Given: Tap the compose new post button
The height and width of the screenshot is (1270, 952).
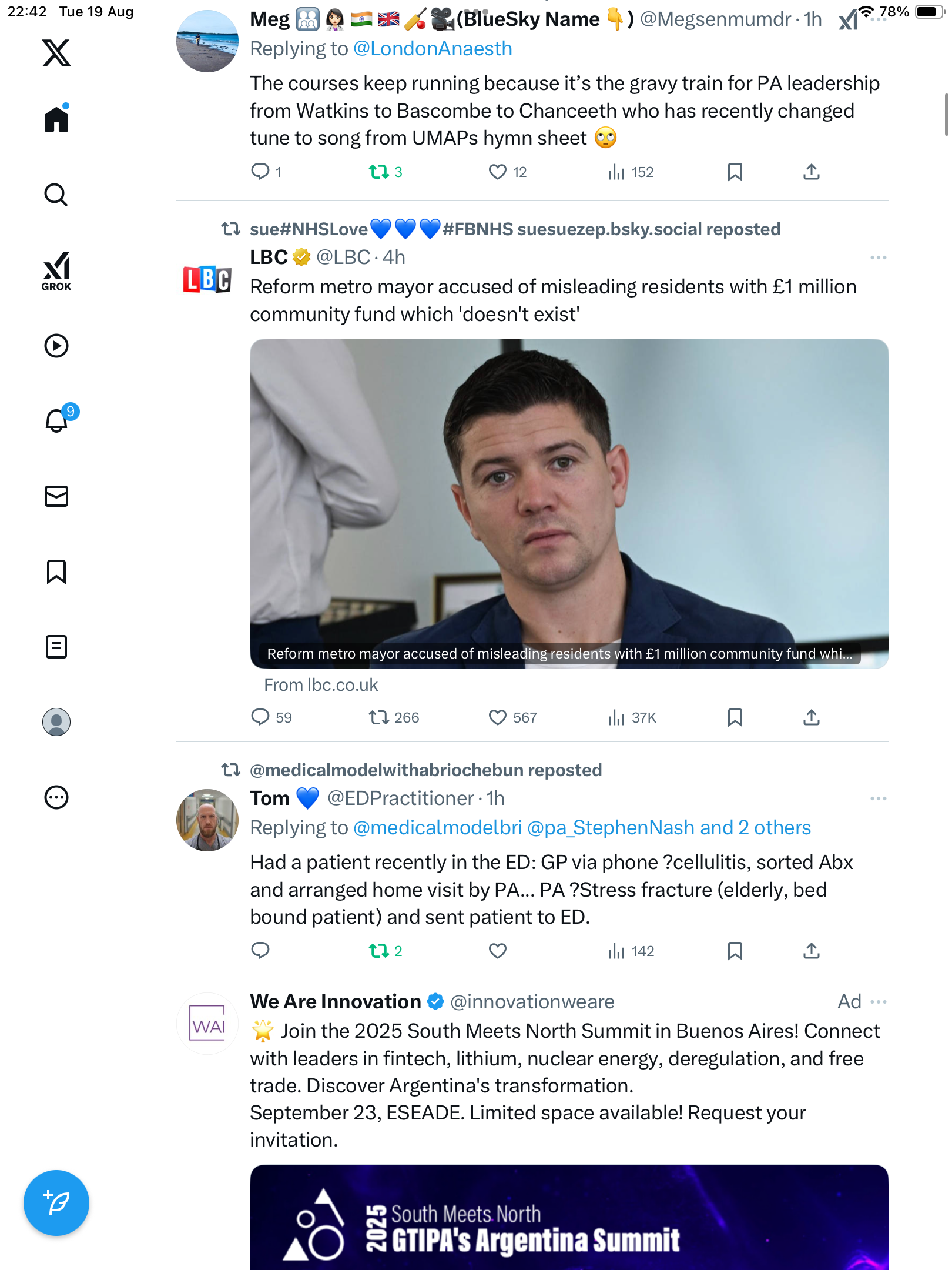Looking at the screenshot, I should point(56,1203).
